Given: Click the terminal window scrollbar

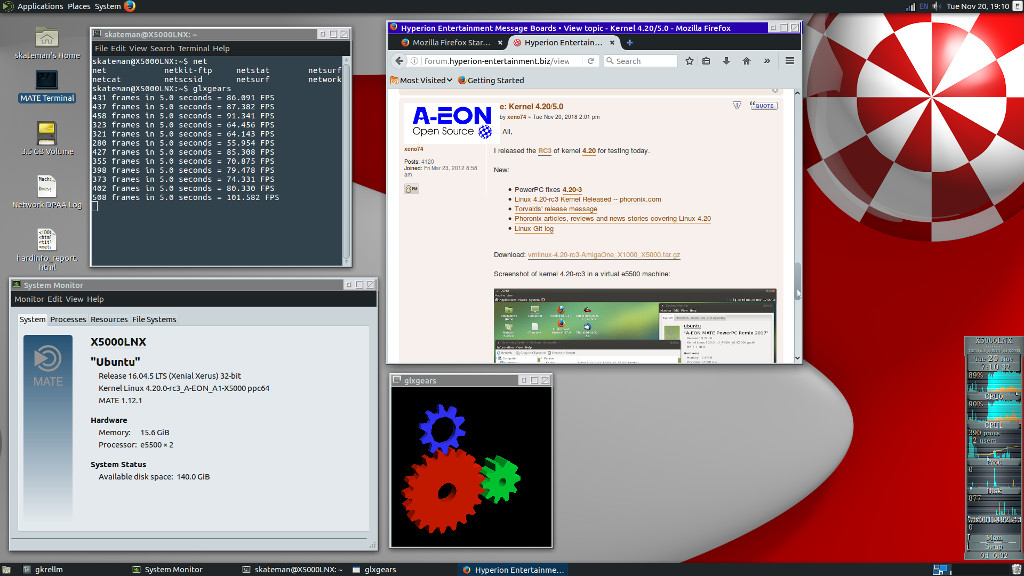Looking at the screenshot, I should point(346,160).
